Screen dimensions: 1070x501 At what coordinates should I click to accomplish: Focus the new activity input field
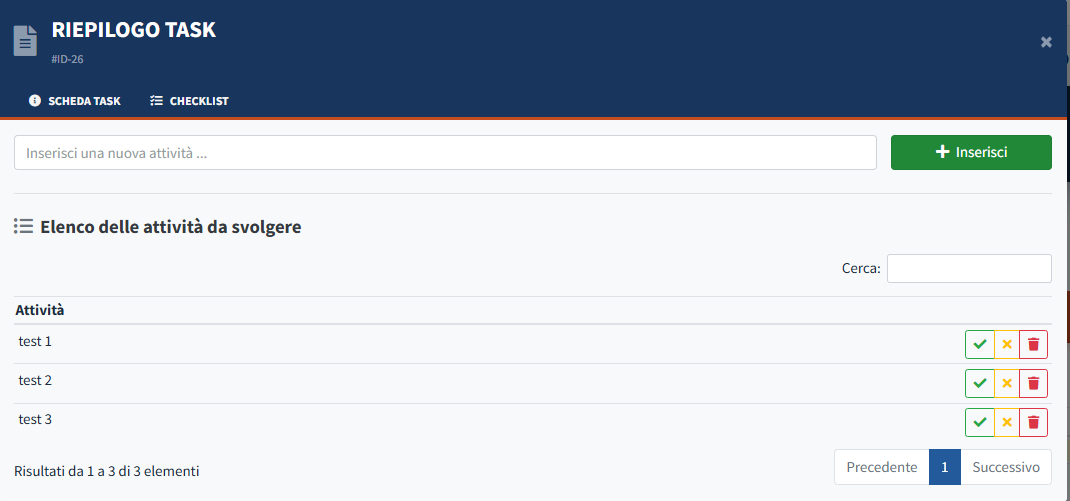[445, 153]
